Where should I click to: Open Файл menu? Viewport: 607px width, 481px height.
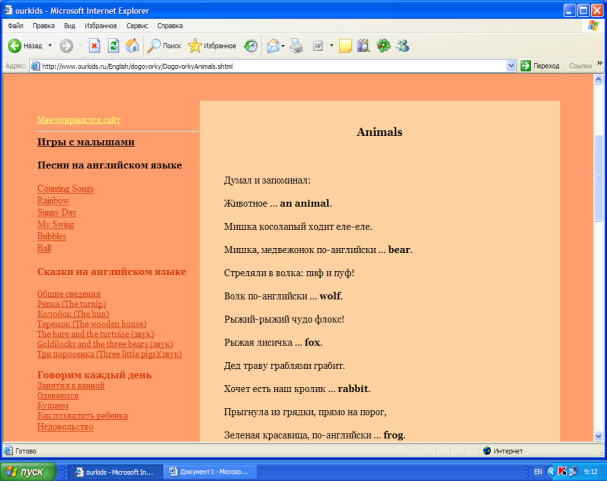click(x=15, y=26)
